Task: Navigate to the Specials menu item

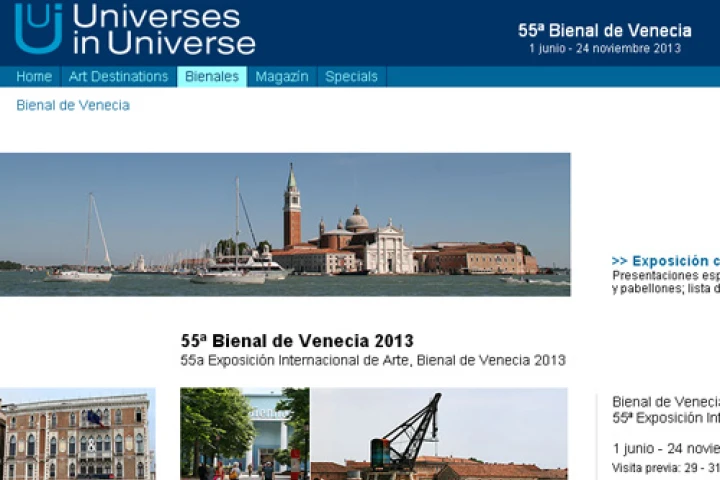Action: (x=351, y=77)
